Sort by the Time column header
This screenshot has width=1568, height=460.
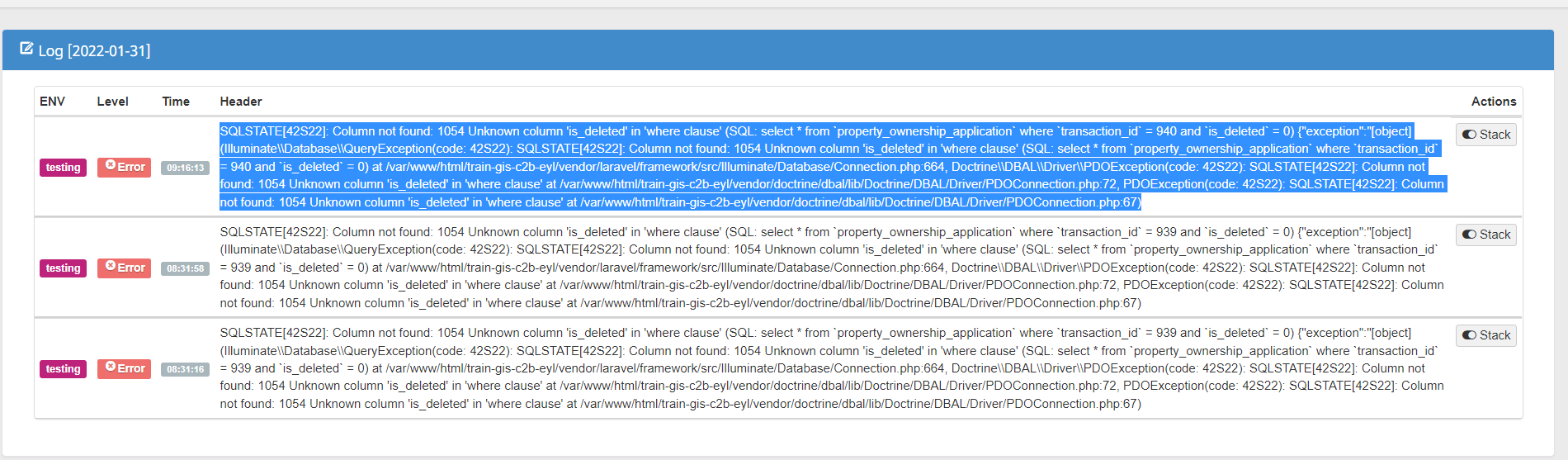(176, 102)
